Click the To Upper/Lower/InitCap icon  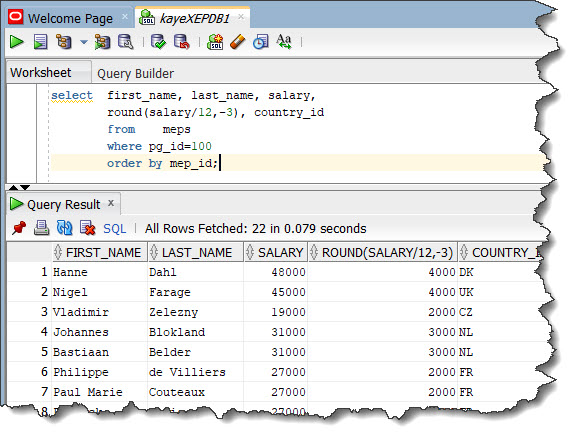[x=284, y=41]
